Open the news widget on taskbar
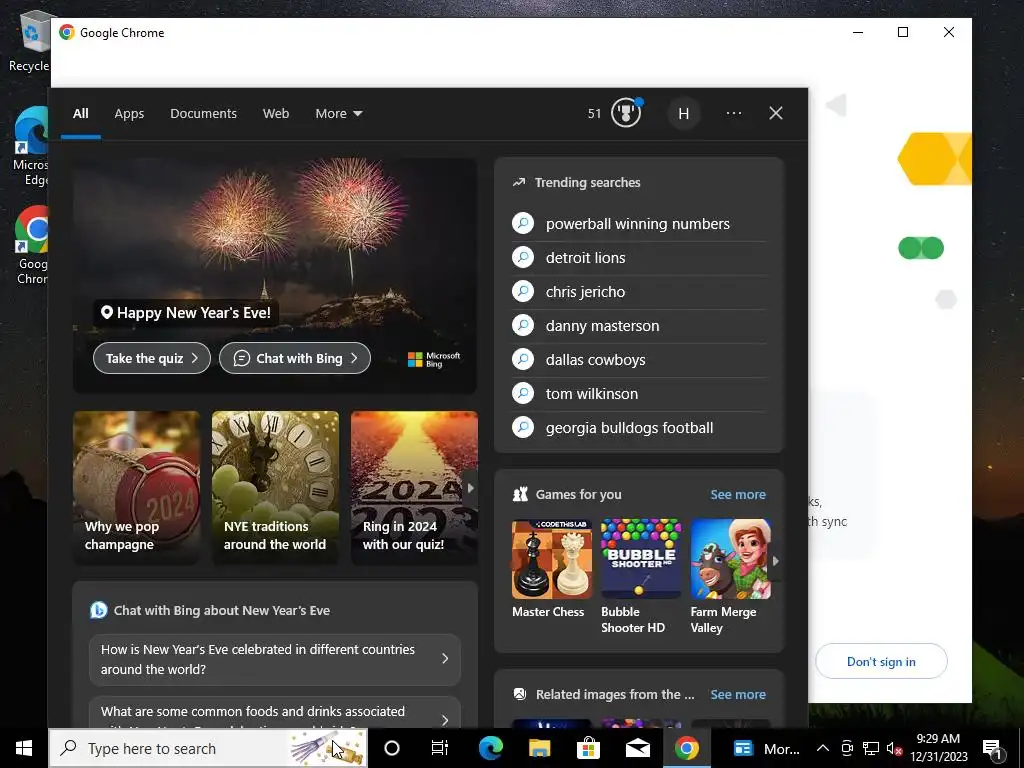The height and width of the screenshot is (768, 1024). coord(765,748)
